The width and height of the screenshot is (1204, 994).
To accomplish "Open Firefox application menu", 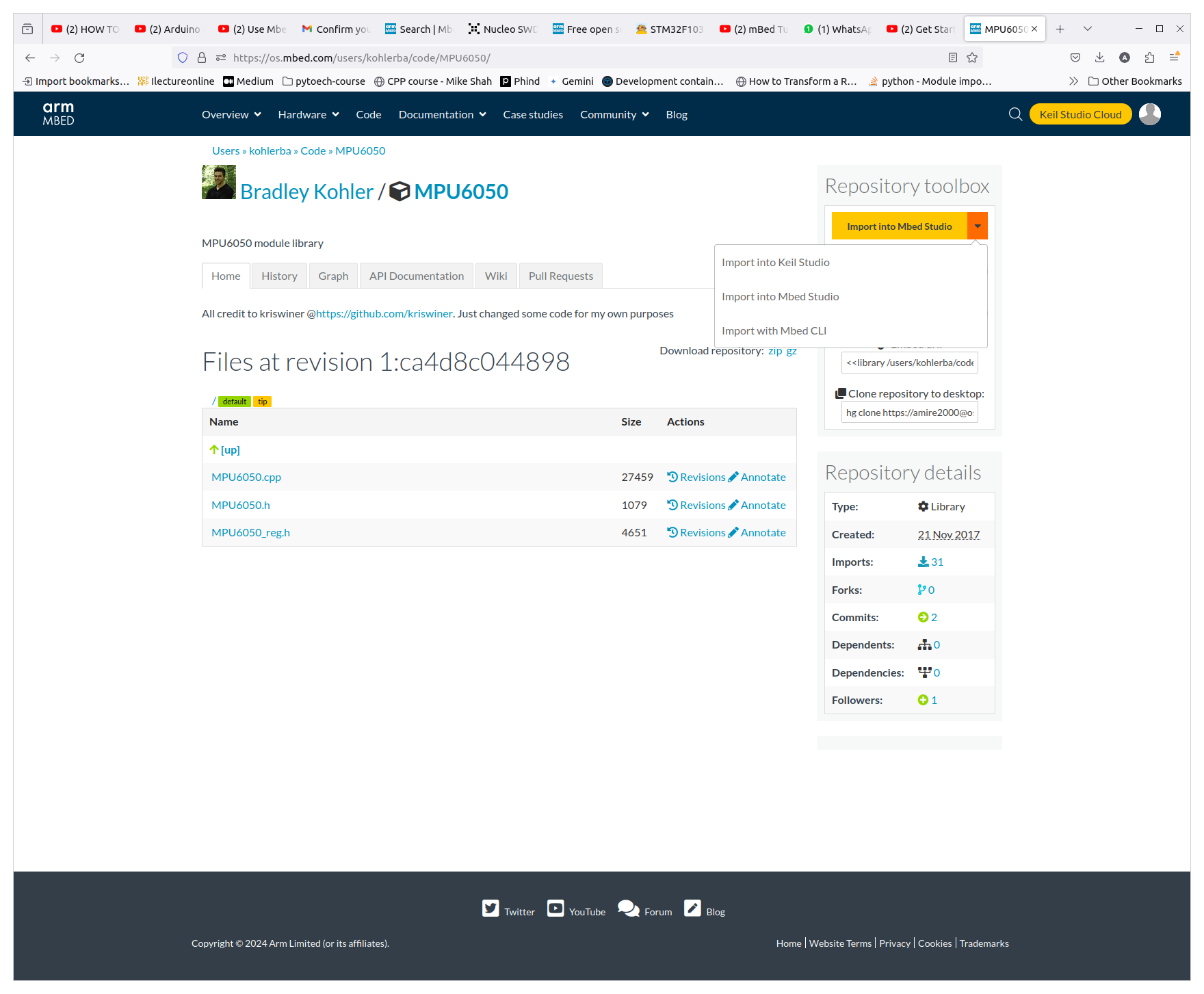I will click(x=1174, y=58).
